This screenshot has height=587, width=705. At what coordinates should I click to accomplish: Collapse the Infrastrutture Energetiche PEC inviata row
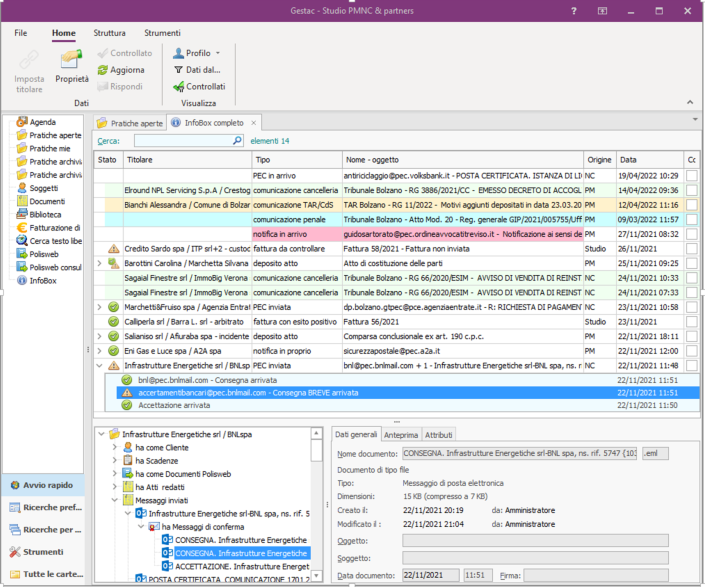click(99, 365)
